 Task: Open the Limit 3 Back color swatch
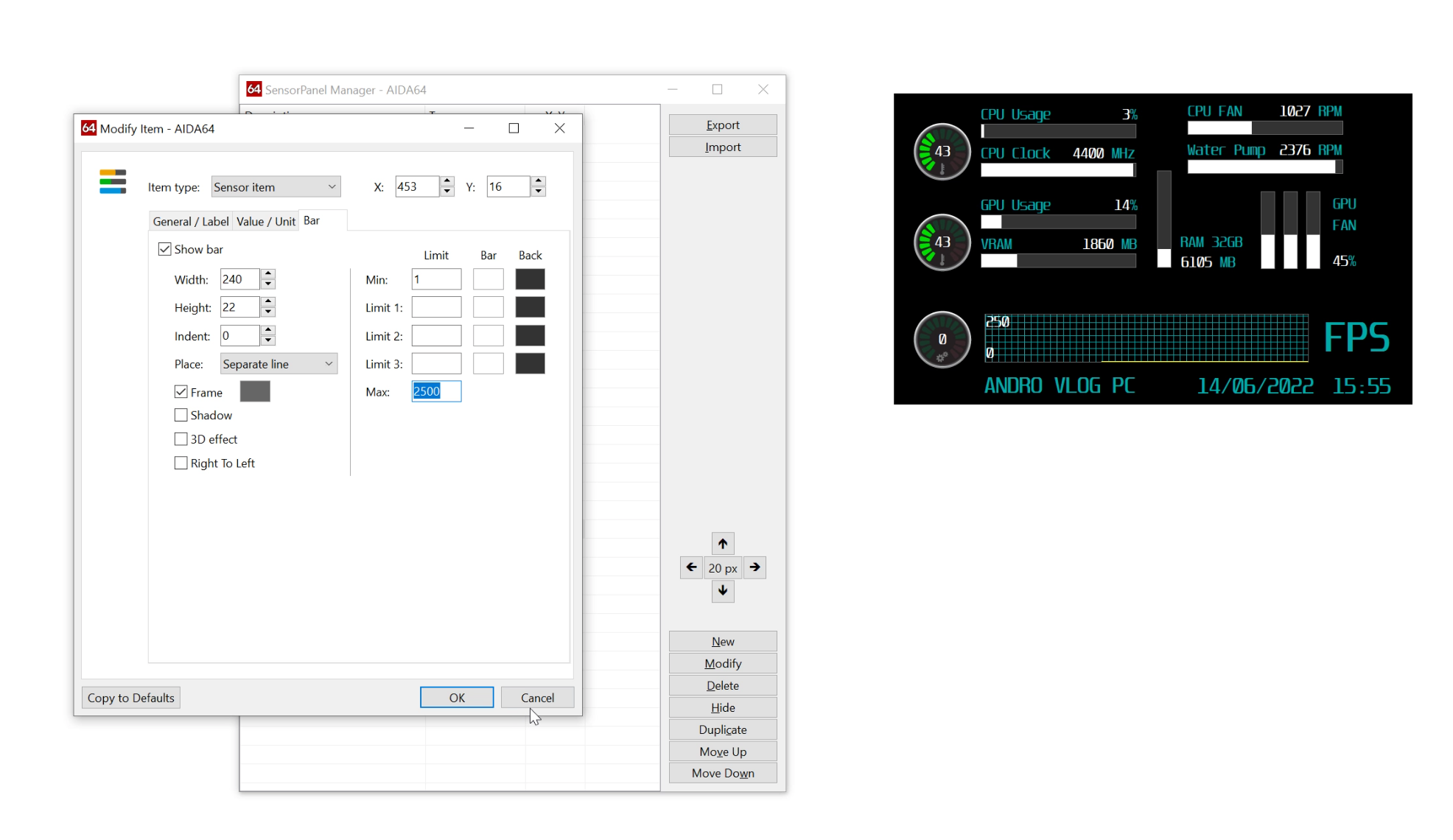point(530,364)
